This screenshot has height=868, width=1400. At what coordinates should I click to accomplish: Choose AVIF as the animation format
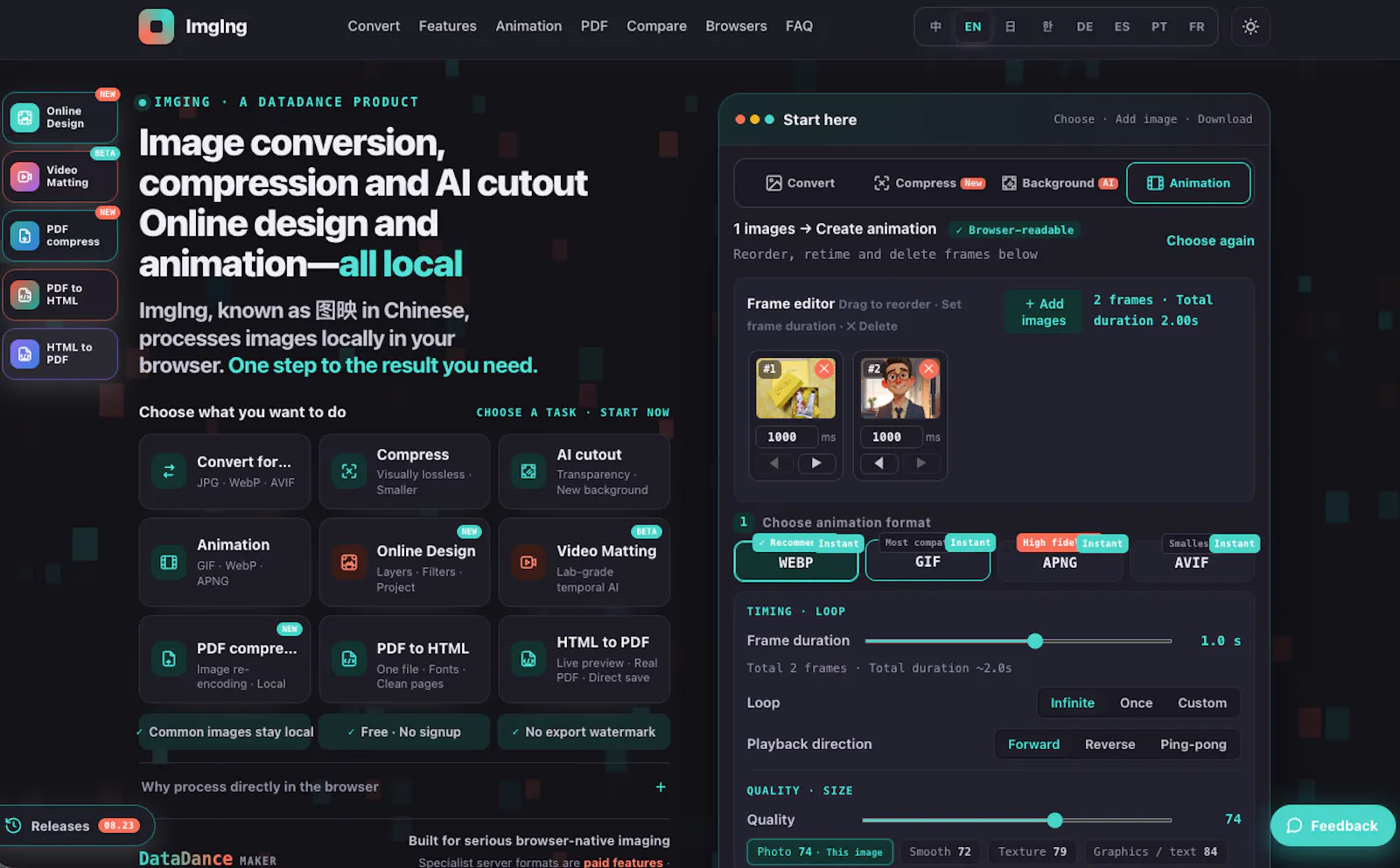1192,561
